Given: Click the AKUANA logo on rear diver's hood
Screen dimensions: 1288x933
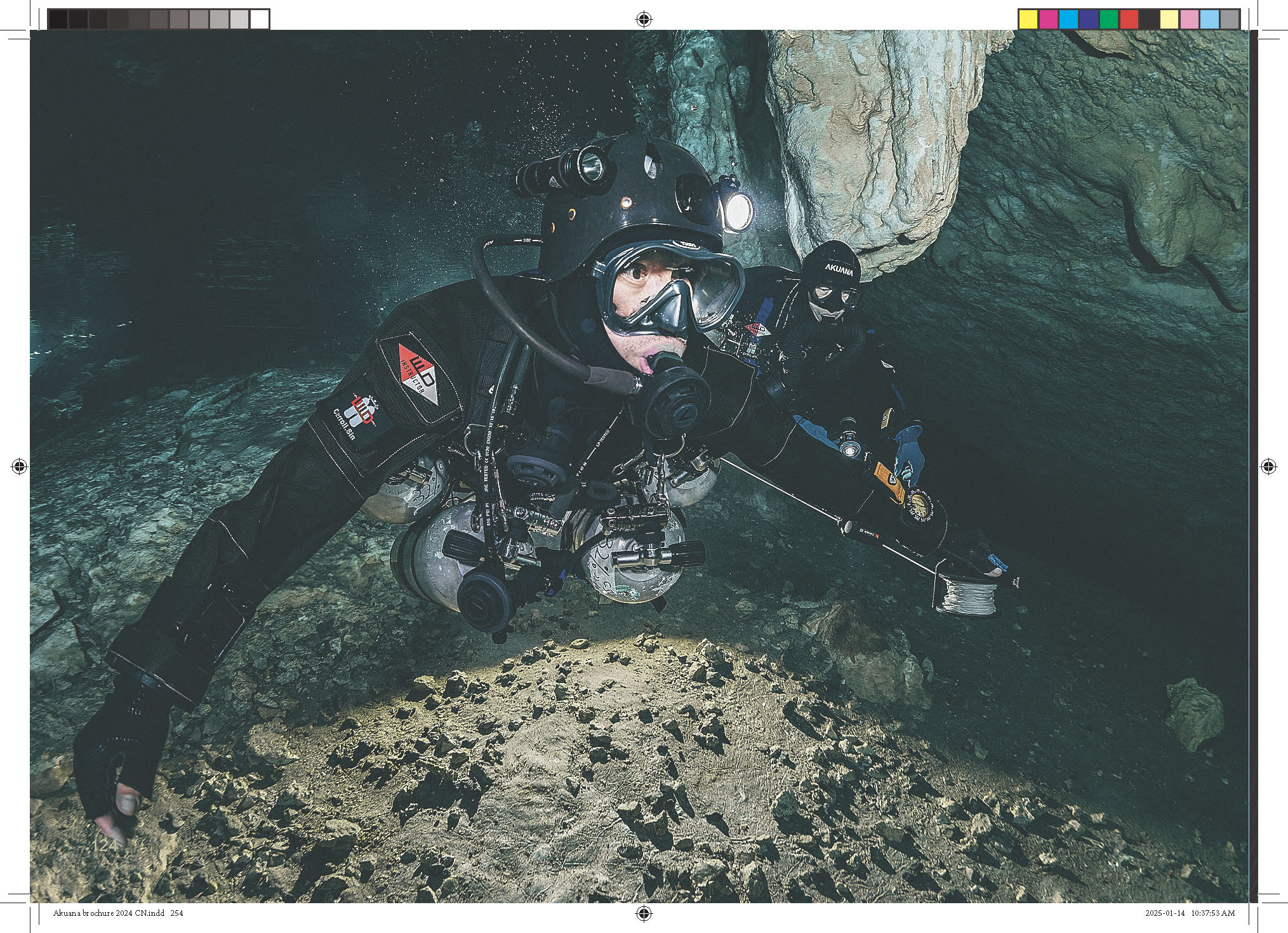Looking at the screenshot, I should point(839,268).
